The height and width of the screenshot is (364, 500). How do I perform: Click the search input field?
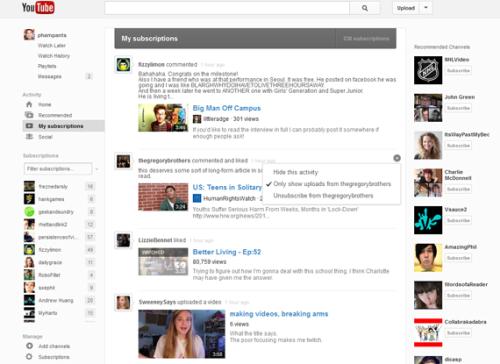point(227,8)
